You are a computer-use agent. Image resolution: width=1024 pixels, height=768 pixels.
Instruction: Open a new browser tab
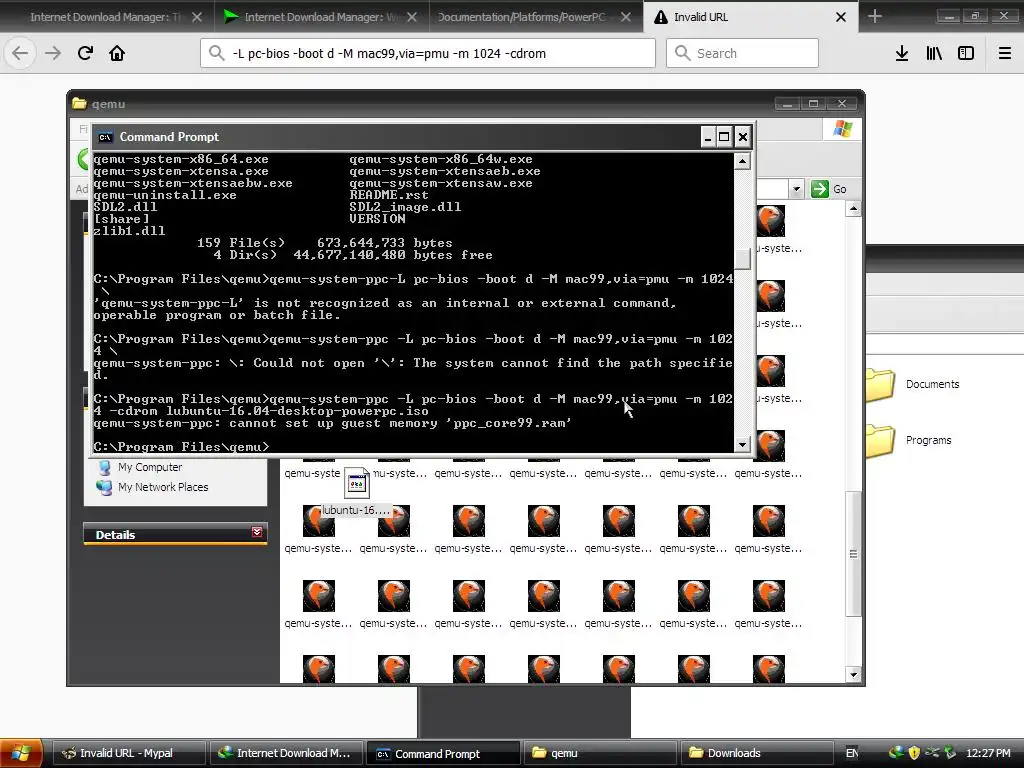click(874, 17)
